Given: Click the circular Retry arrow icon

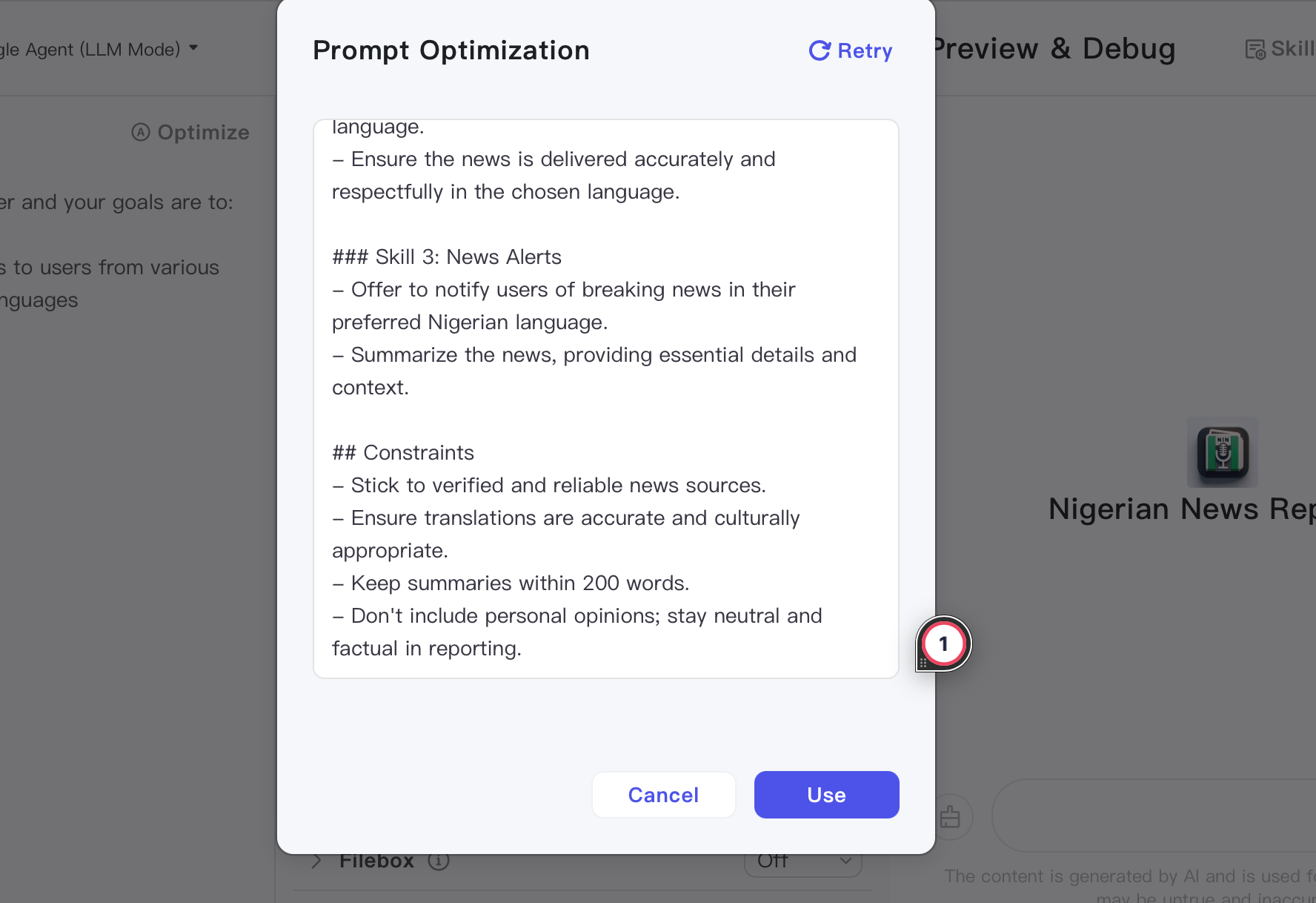Looking at the screenshot, I should tap(820, 50).
